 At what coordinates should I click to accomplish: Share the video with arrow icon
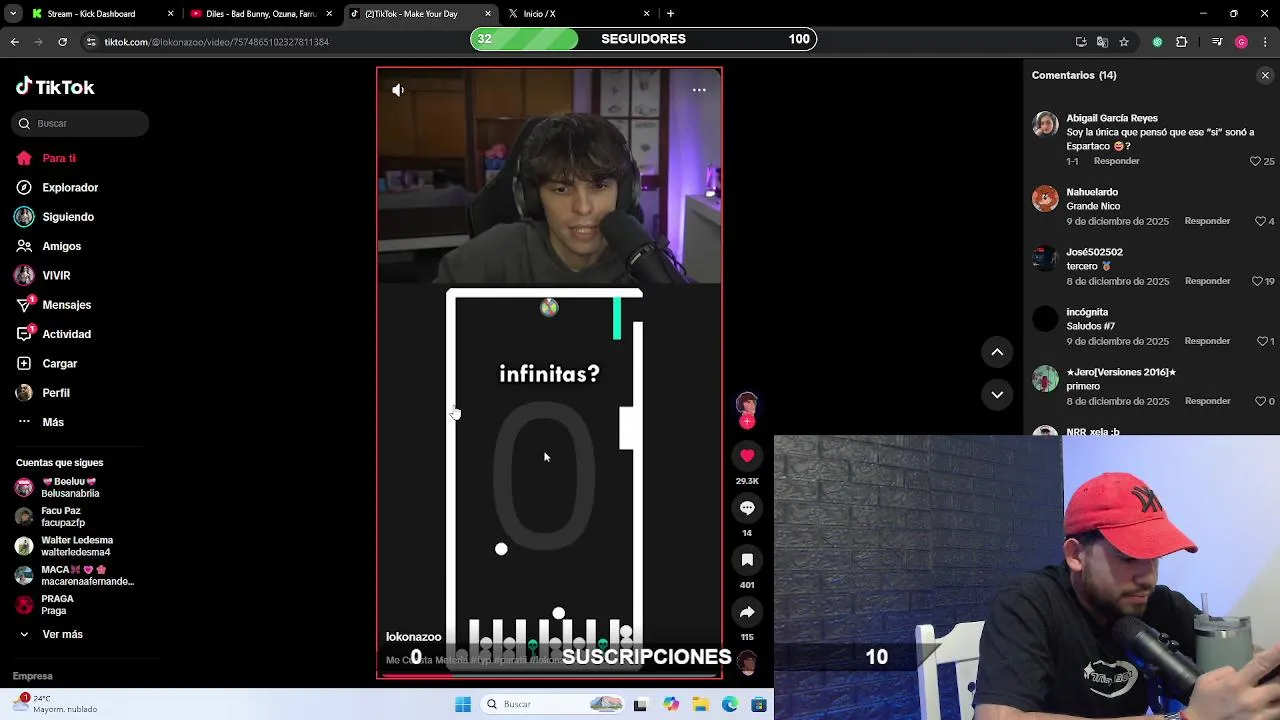pyautogui.click(x=747, y=612)
